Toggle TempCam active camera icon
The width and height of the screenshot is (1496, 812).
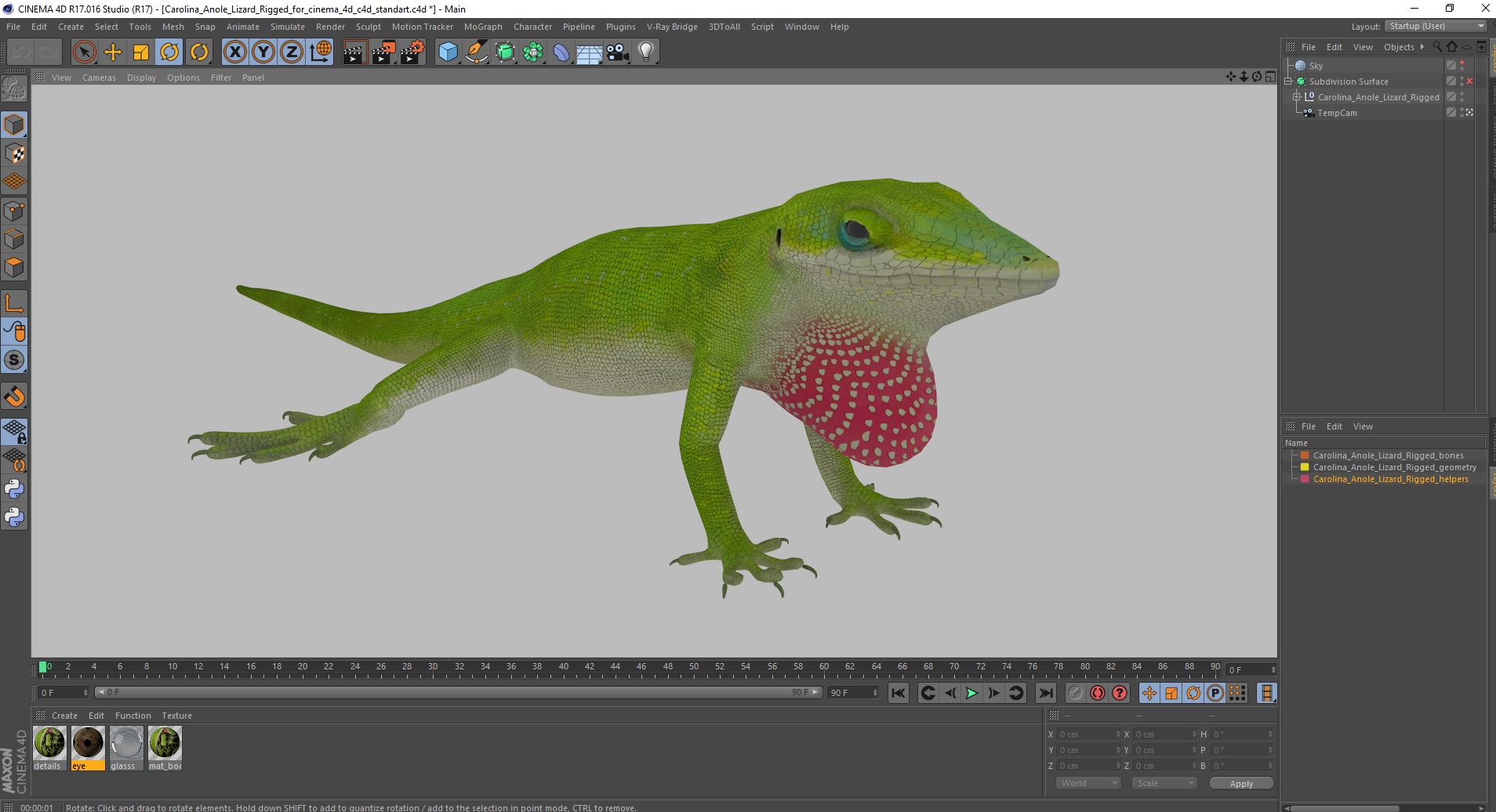coord(1470,113)
